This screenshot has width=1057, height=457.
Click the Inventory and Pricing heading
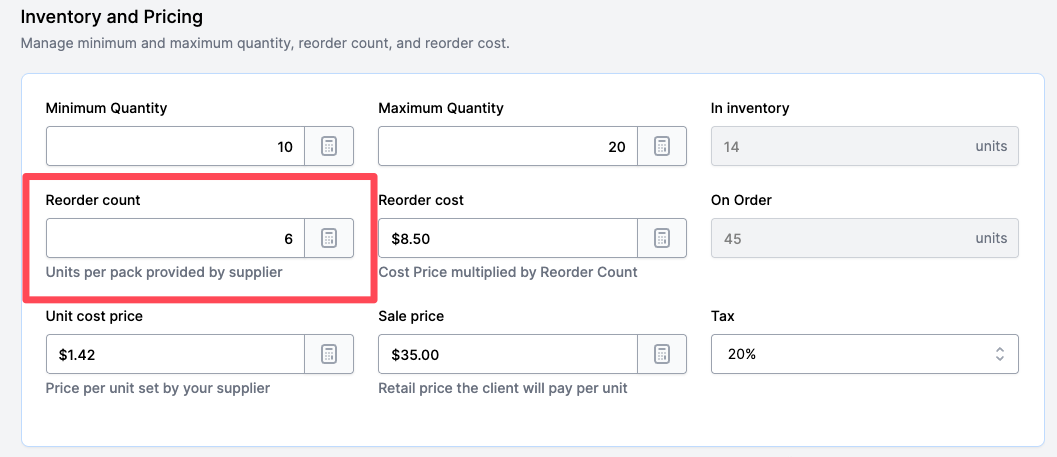click(x=111, y=18)
